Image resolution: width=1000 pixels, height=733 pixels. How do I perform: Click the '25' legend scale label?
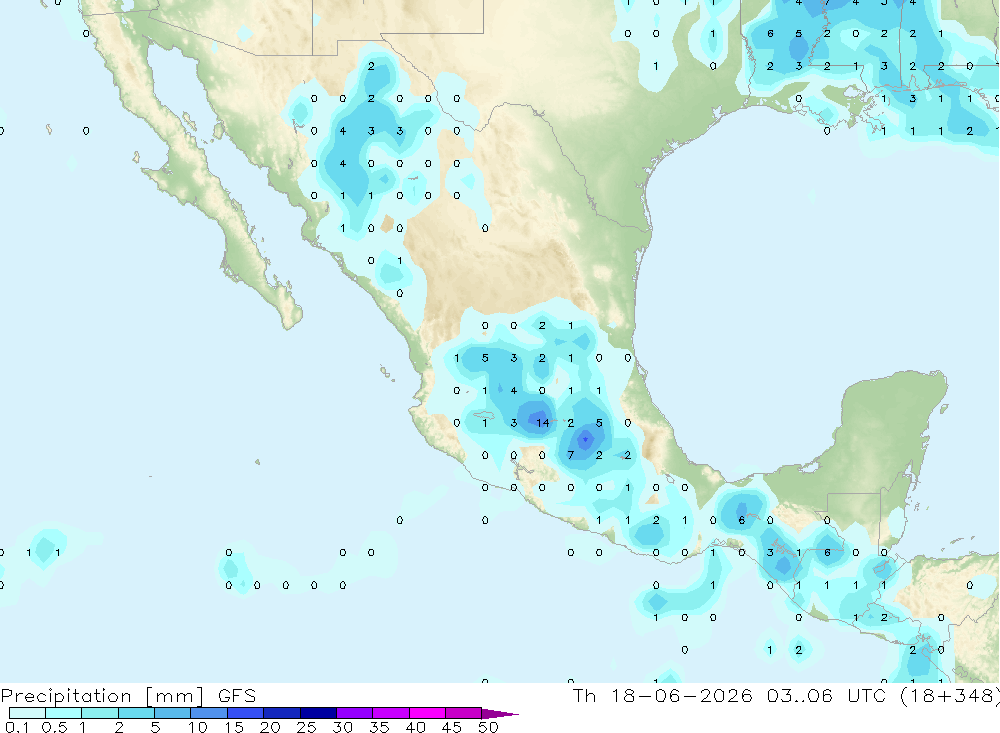pos(307,727)
